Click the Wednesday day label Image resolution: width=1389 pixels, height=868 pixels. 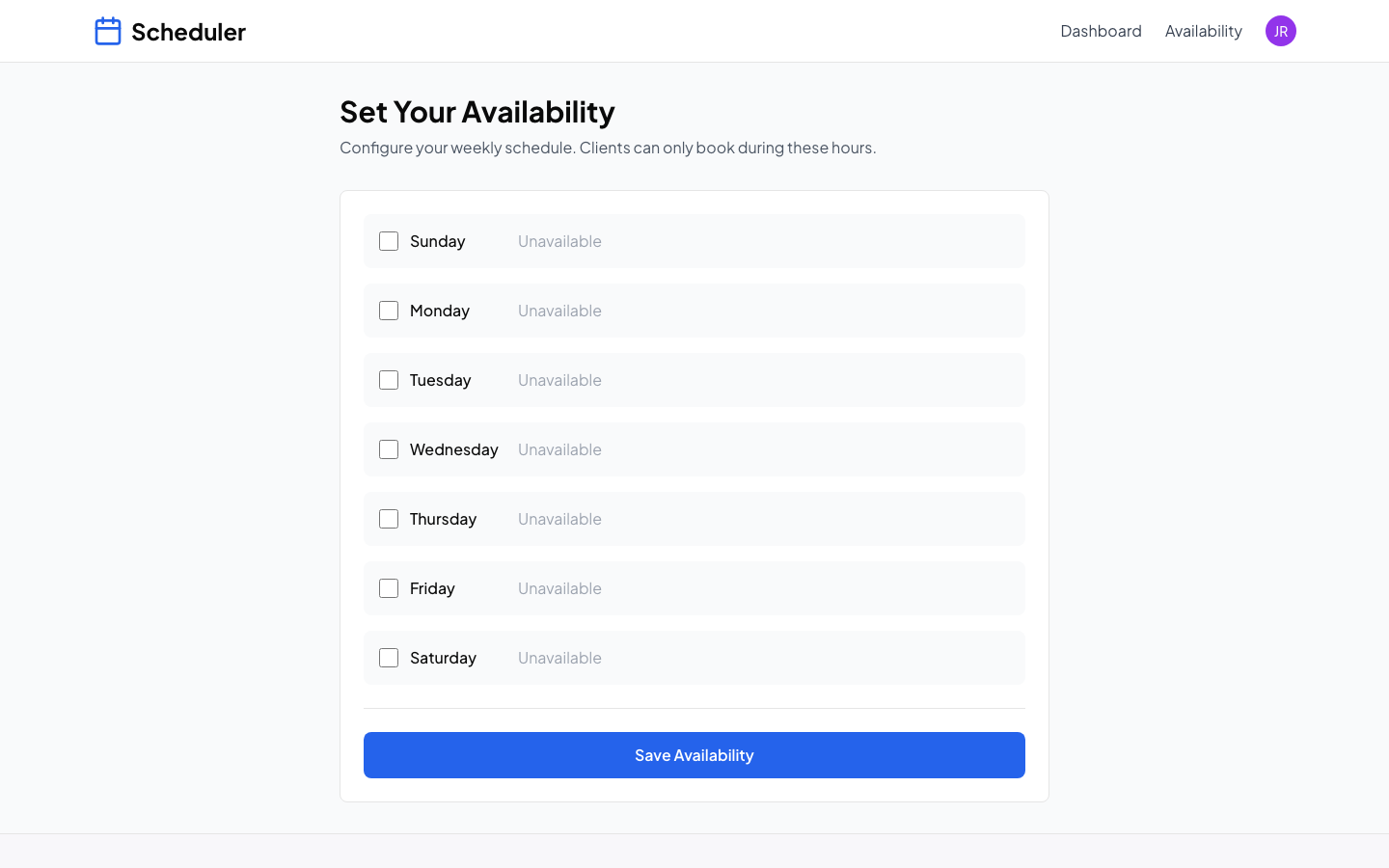pos(453,449)
